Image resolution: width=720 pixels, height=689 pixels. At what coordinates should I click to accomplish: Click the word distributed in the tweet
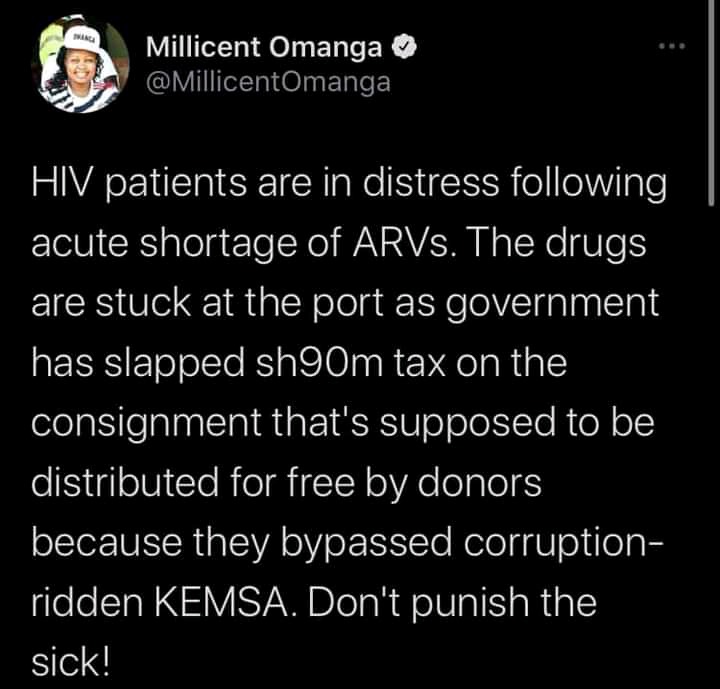point(125,483)
